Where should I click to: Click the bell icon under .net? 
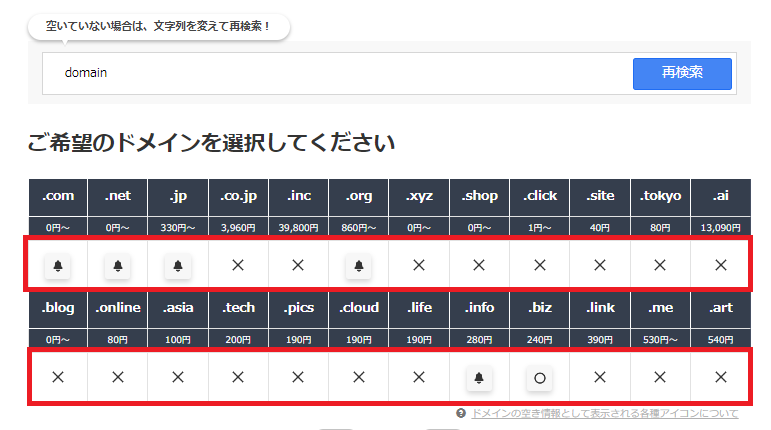pyautogui.click(x=118, y=265)
